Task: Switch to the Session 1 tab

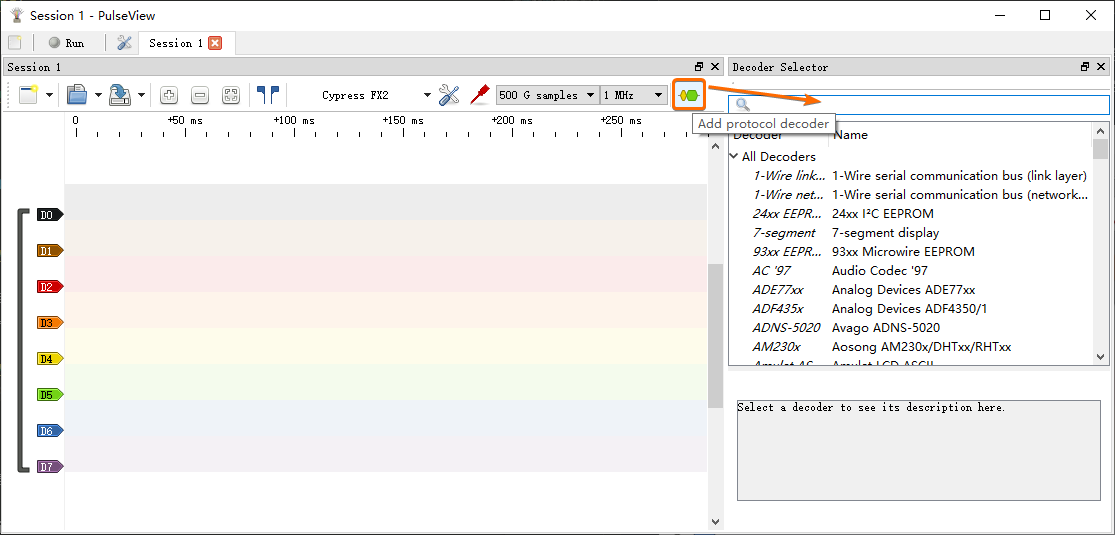Action: [x=175, y=43]
